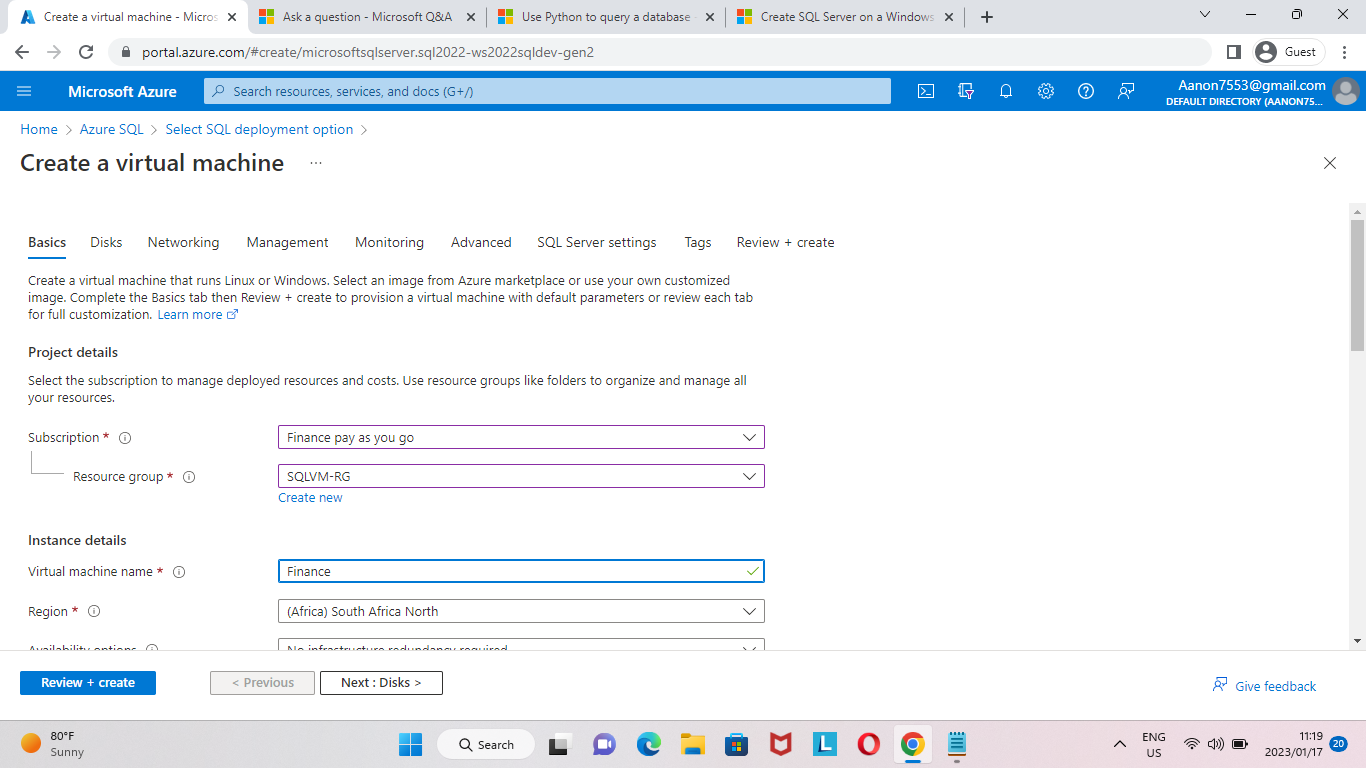Screen dimensions: 1366x768
Task: Click the Give feedback link
Action: [x=1264, y=686]
